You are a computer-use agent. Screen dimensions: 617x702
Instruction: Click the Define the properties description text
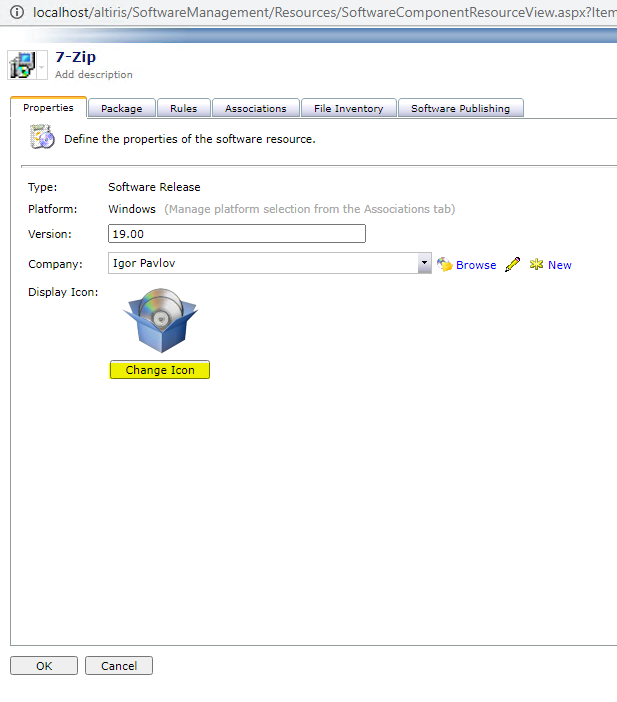coord(190,139)
